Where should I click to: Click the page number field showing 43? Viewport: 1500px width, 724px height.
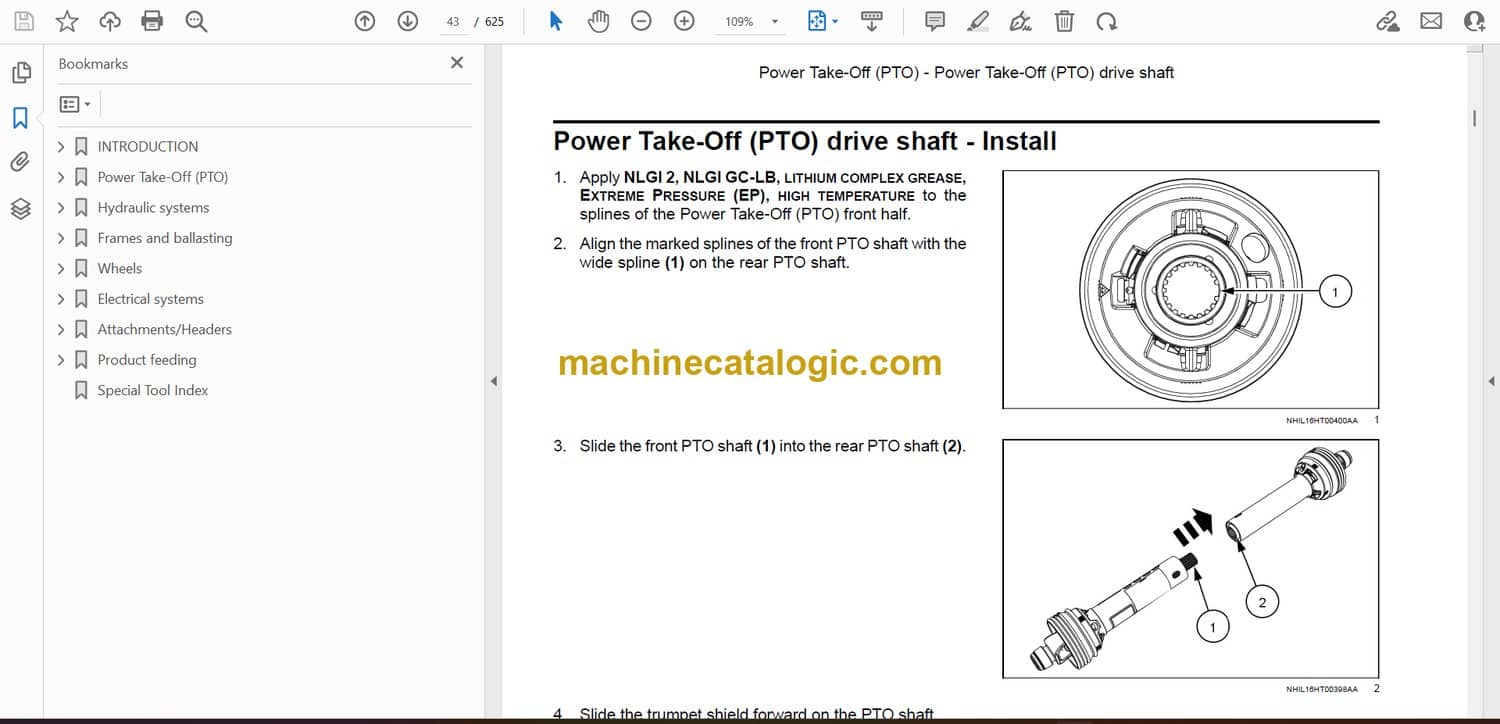(x=453, y=21)
